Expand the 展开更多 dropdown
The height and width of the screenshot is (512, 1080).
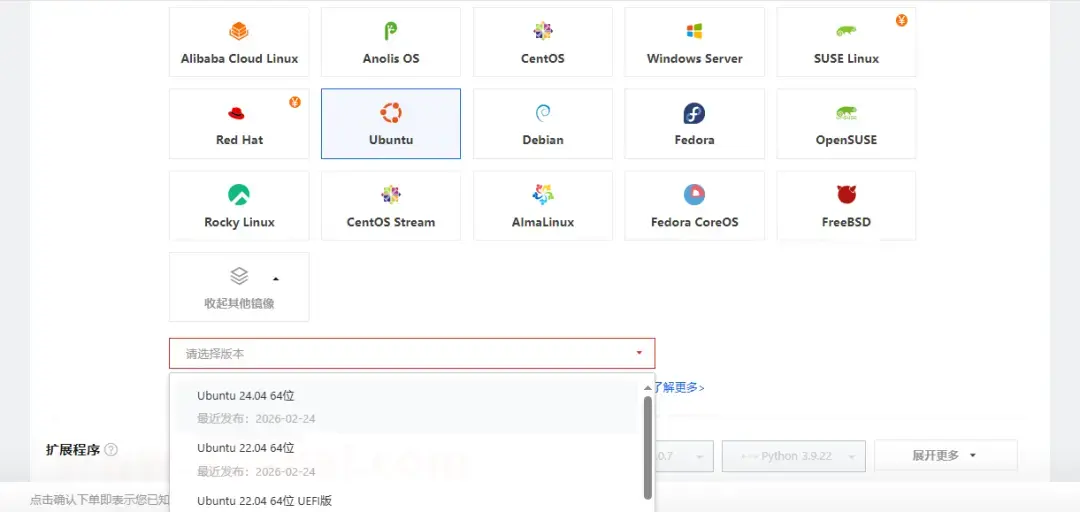tap(946, 455)
